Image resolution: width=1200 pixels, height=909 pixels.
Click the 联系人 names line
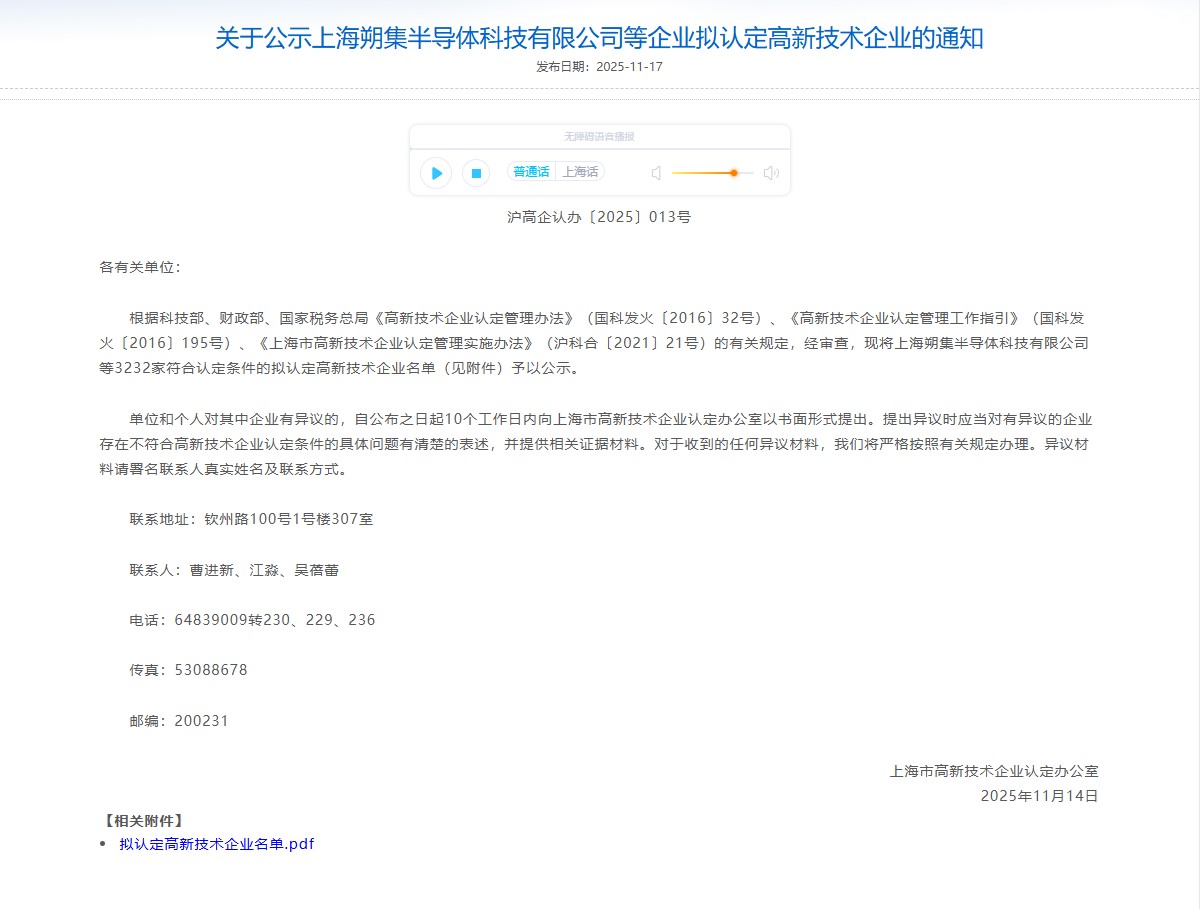click(x=234, y=570)
